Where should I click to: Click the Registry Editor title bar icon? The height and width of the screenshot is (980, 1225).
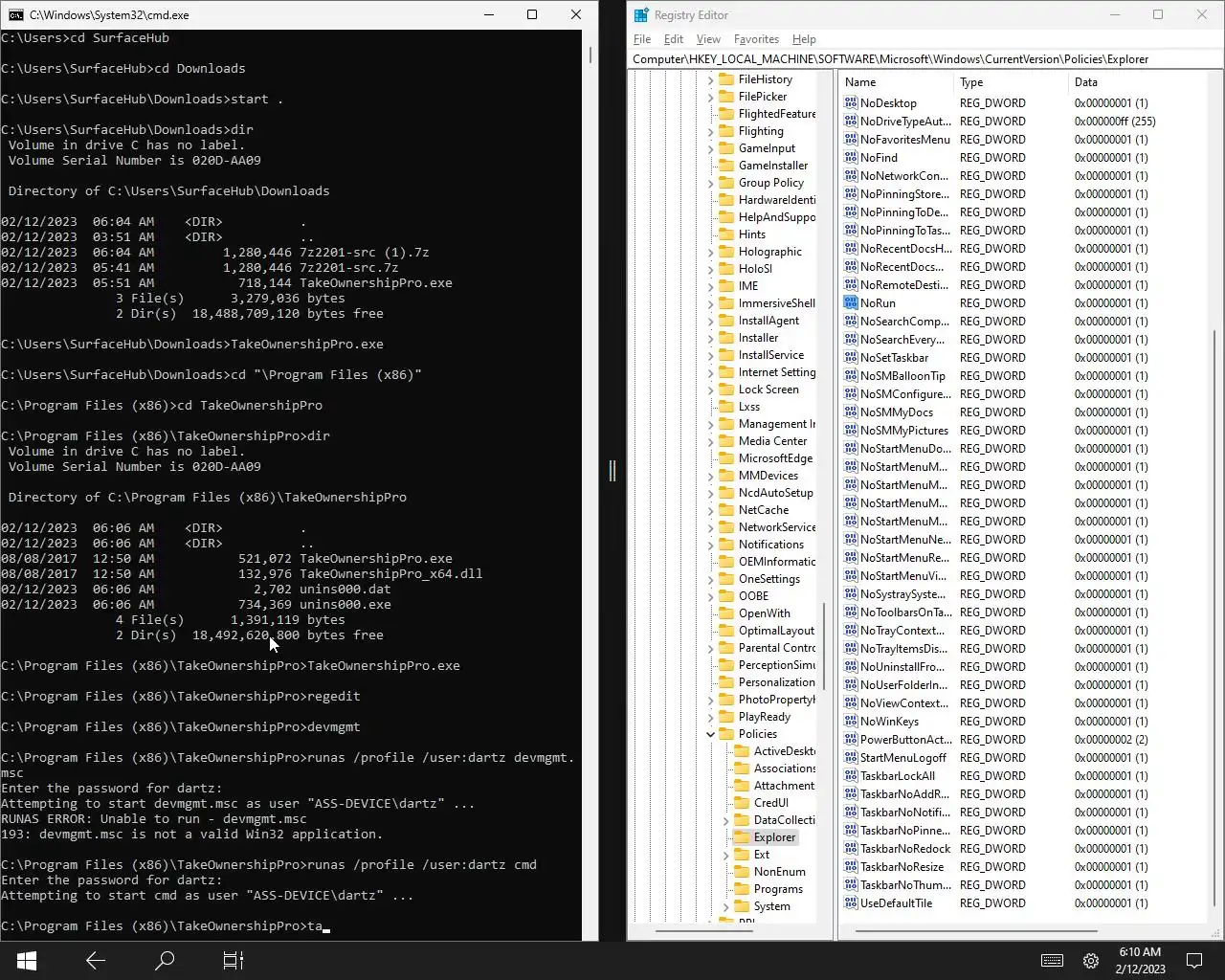coord(641,14)
